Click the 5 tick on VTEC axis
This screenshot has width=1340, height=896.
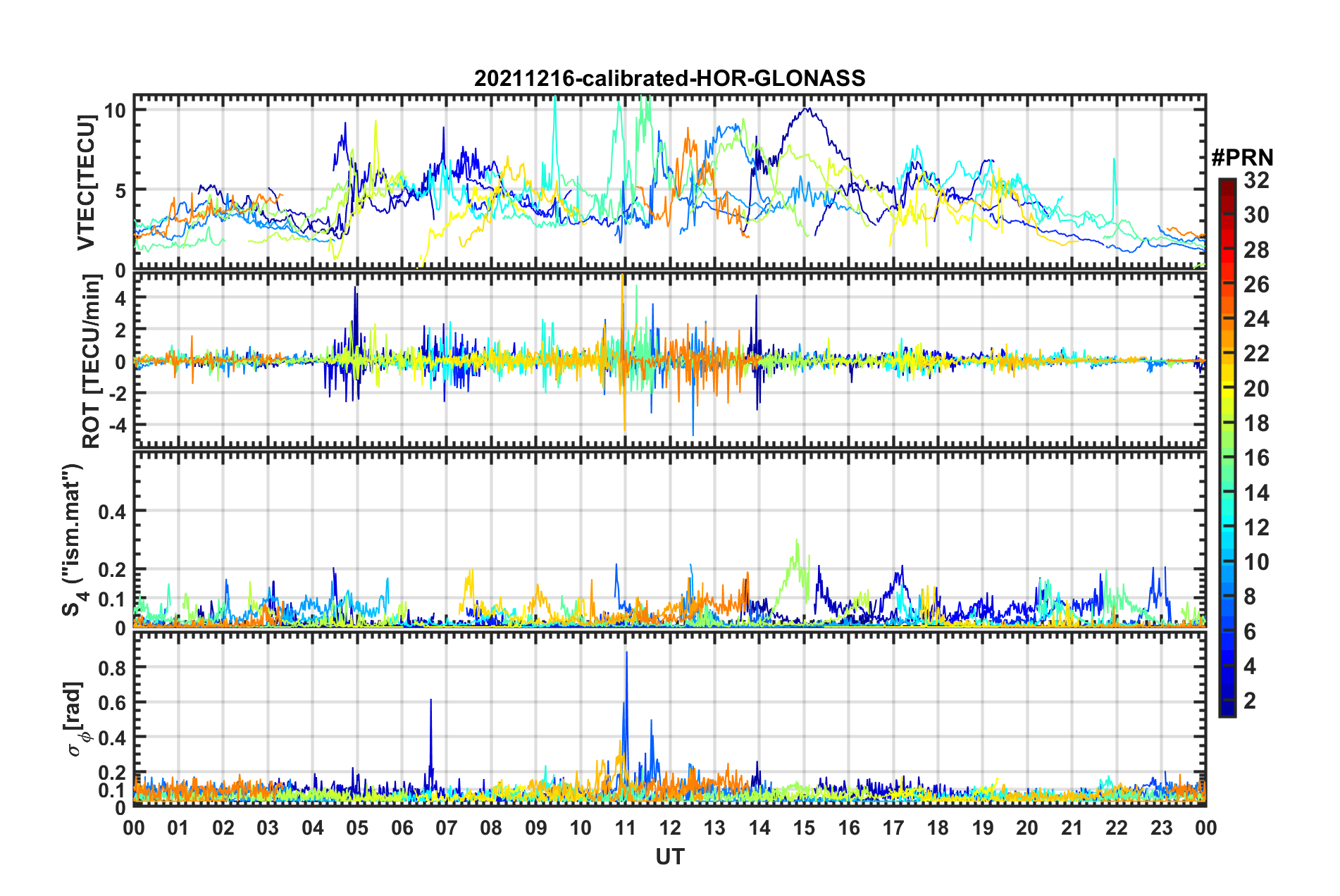(x=121, y=191)
